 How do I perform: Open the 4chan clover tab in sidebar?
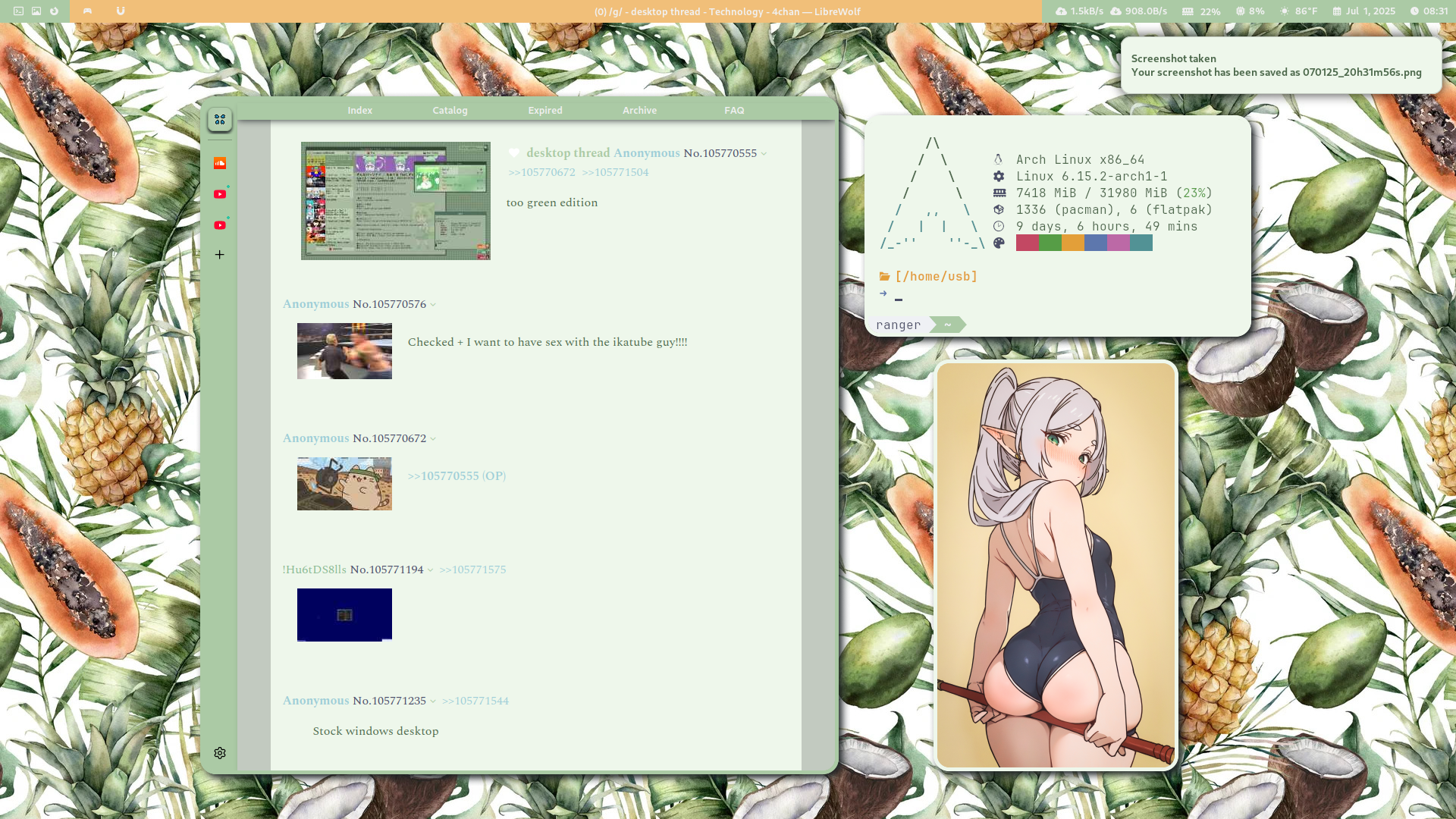click(x=220, y=120)
